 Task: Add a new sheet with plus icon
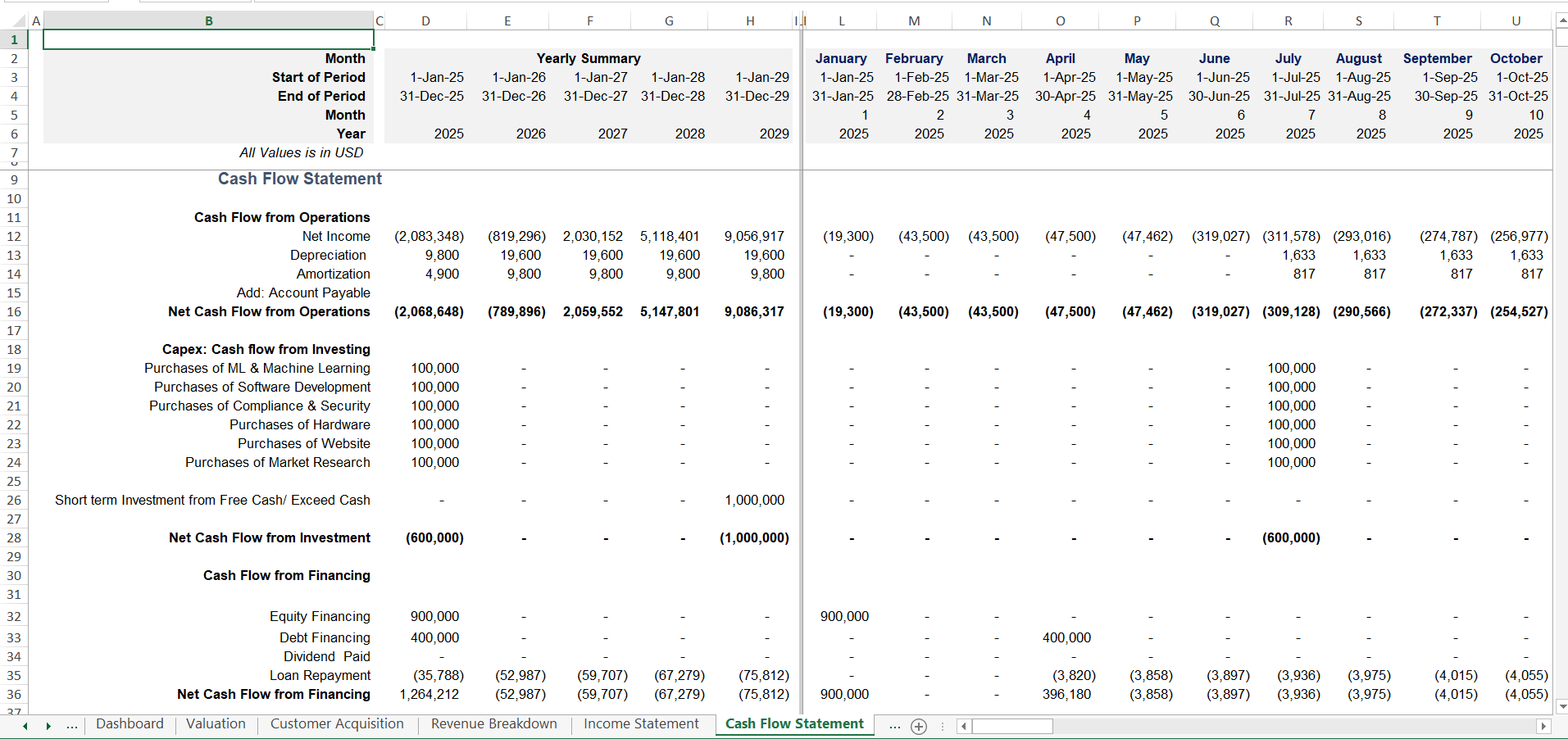tap(919, 727)
